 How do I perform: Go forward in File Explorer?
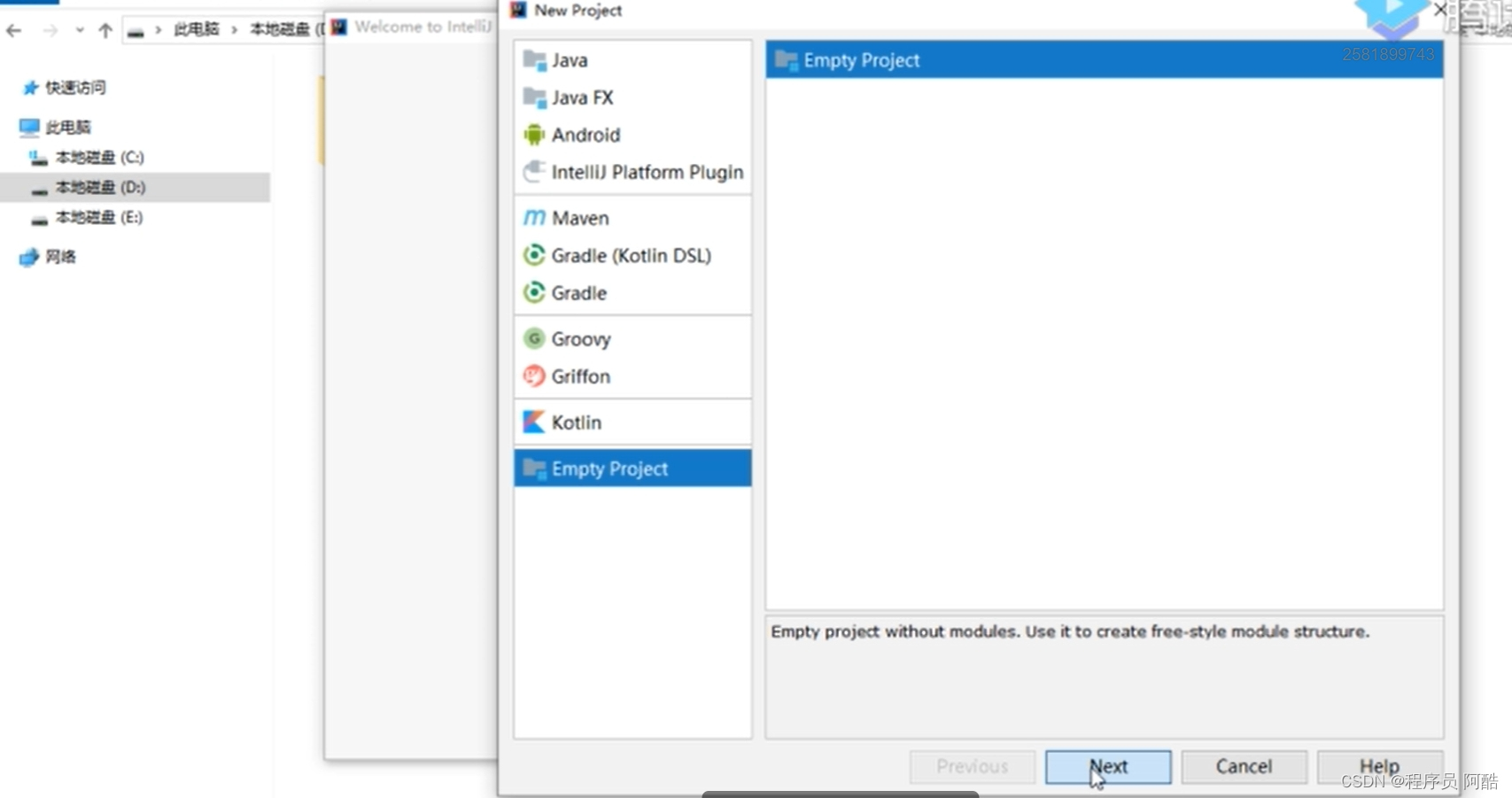pos(50,30)
